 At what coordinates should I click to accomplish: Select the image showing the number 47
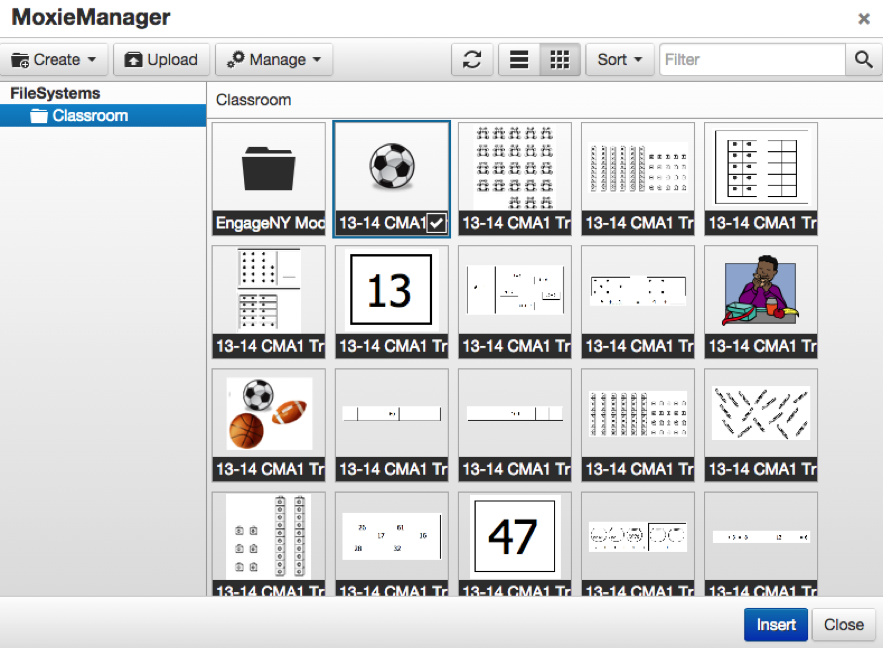[514, 535]
